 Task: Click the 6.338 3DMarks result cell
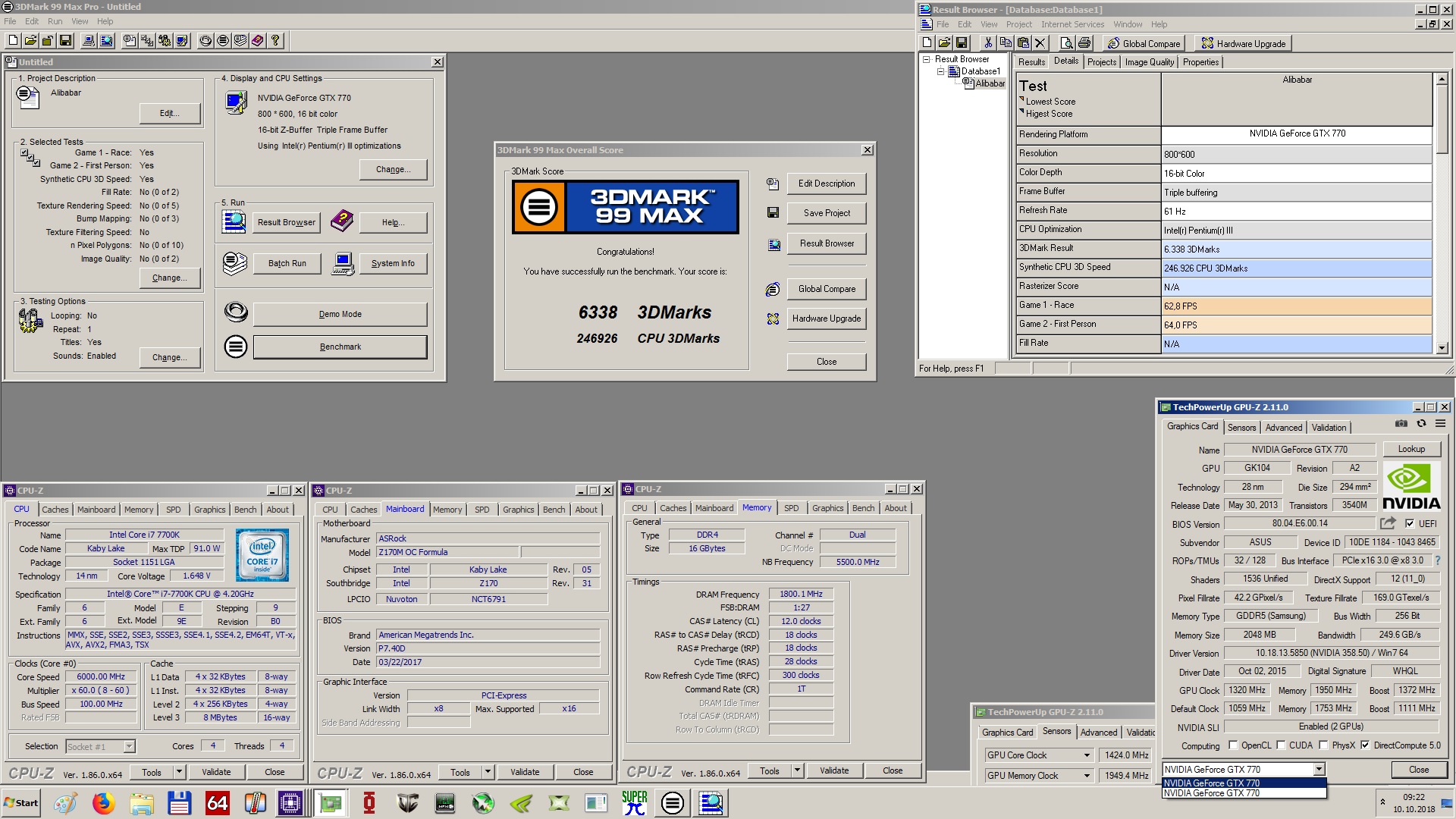click(1297, 249)
